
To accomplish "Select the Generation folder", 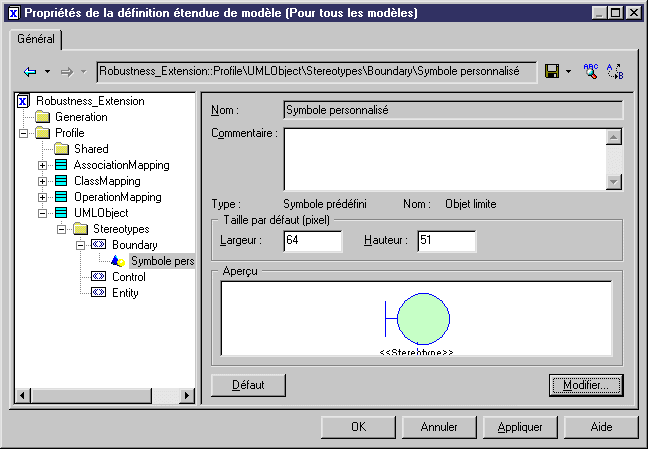I will point(81,117).
